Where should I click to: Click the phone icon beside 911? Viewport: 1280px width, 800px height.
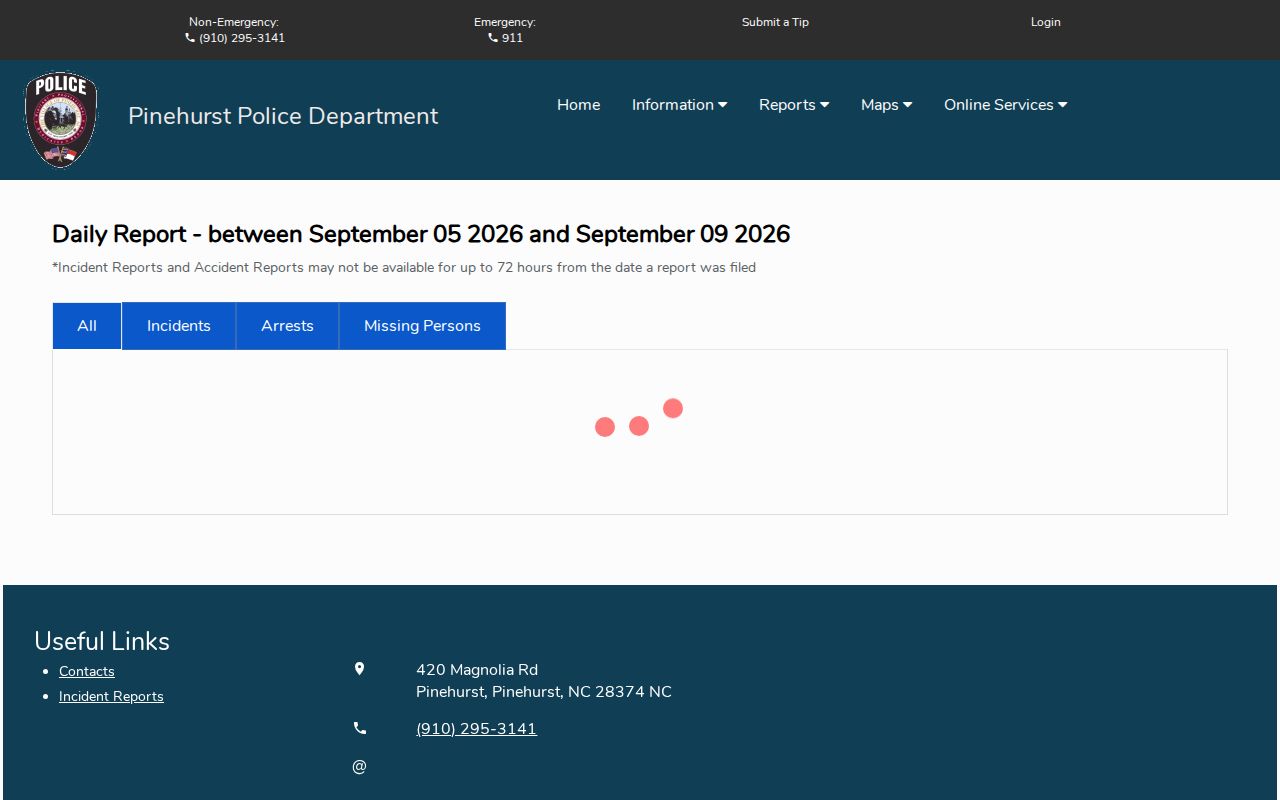tap(493, 38)
